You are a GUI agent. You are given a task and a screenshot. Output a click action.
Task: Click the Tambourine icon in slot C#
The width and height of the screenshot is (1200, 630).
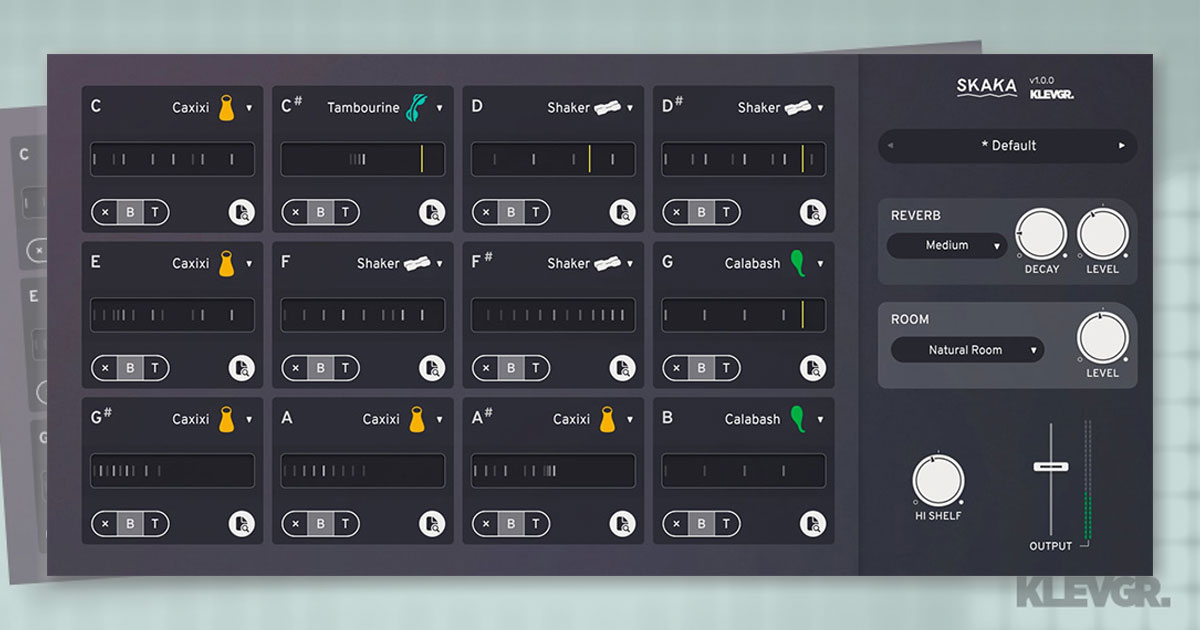coord(415,108)
